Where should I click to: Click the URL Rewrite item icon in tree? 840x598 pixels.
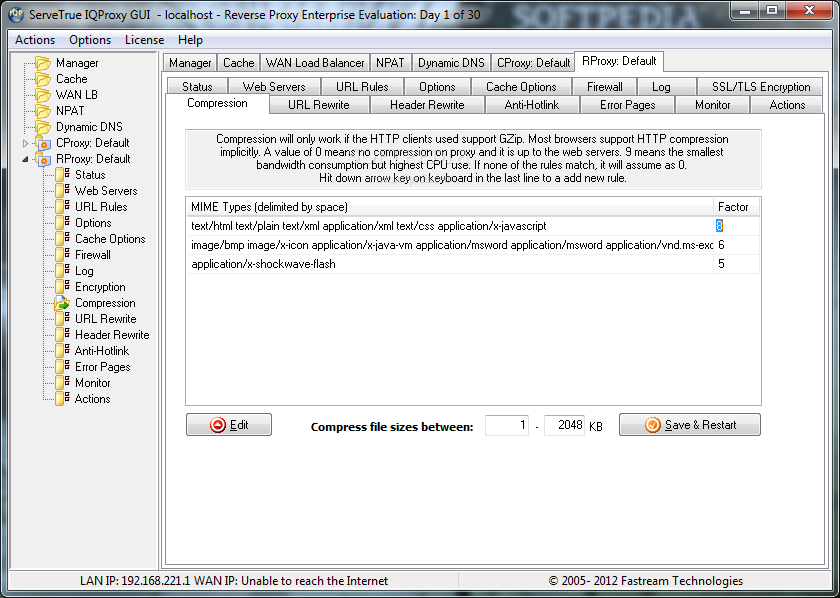63,319
